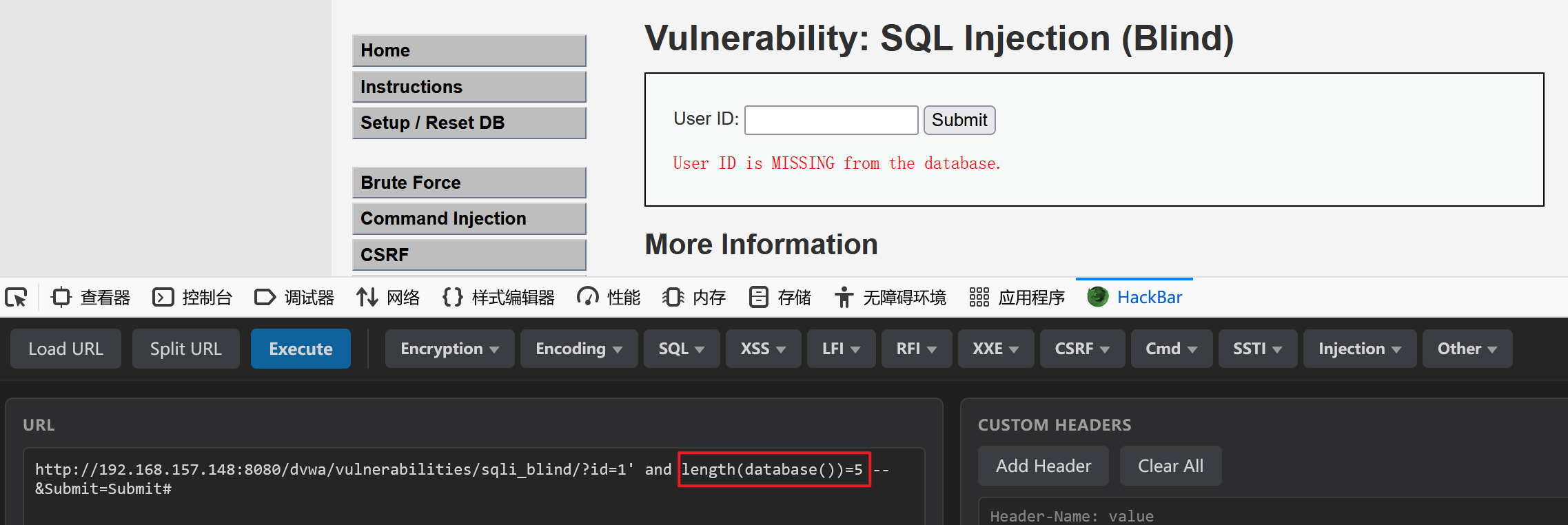Open the RFI dropdown
This screenshot has width=1568, height=525.
(917, 349)
